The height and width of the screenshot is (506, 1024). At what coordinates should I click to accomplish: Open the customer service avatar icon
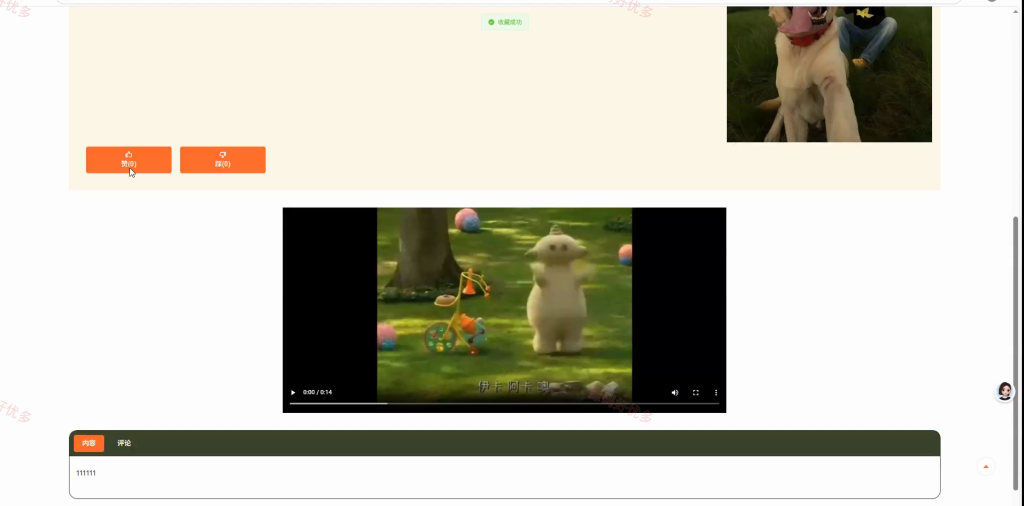point(1004,391)
